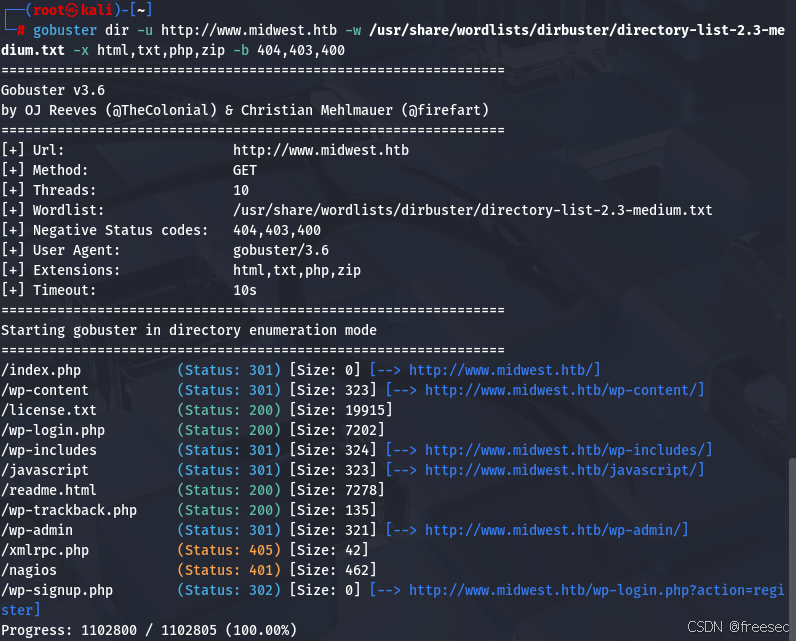
Task: Click the /wp-includes result path
Action: pos(49,450)
